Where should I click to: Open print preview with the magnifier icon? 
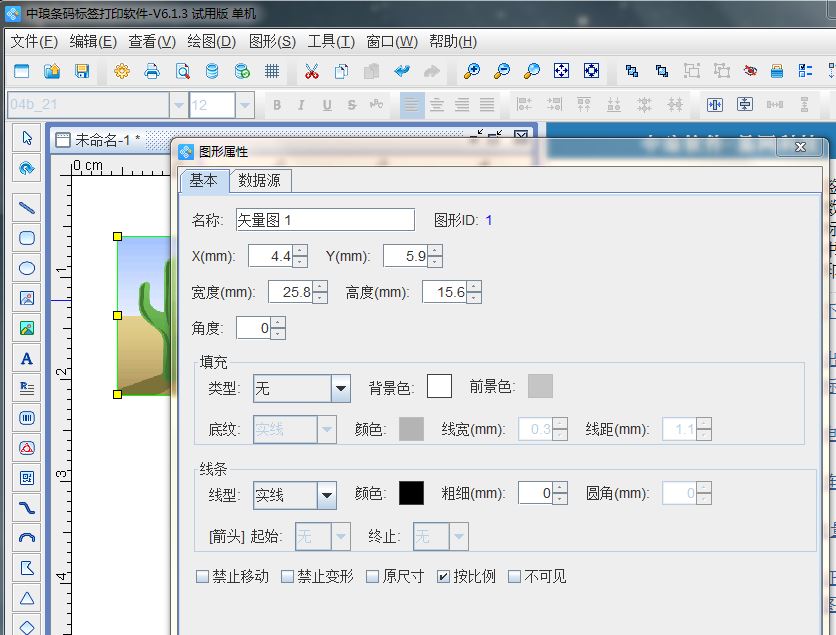(185, 72)
